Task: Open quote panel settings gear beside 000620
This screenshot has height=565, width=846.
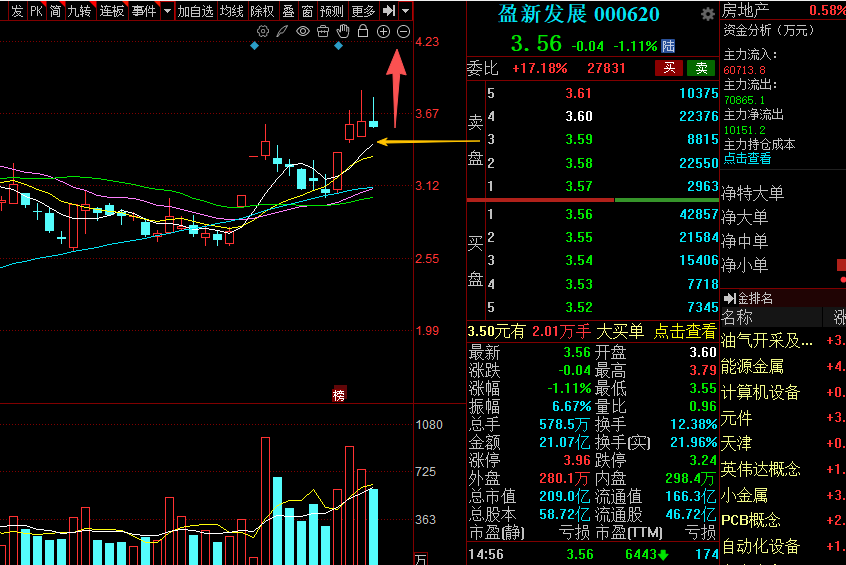Action: tap(707, 15)
